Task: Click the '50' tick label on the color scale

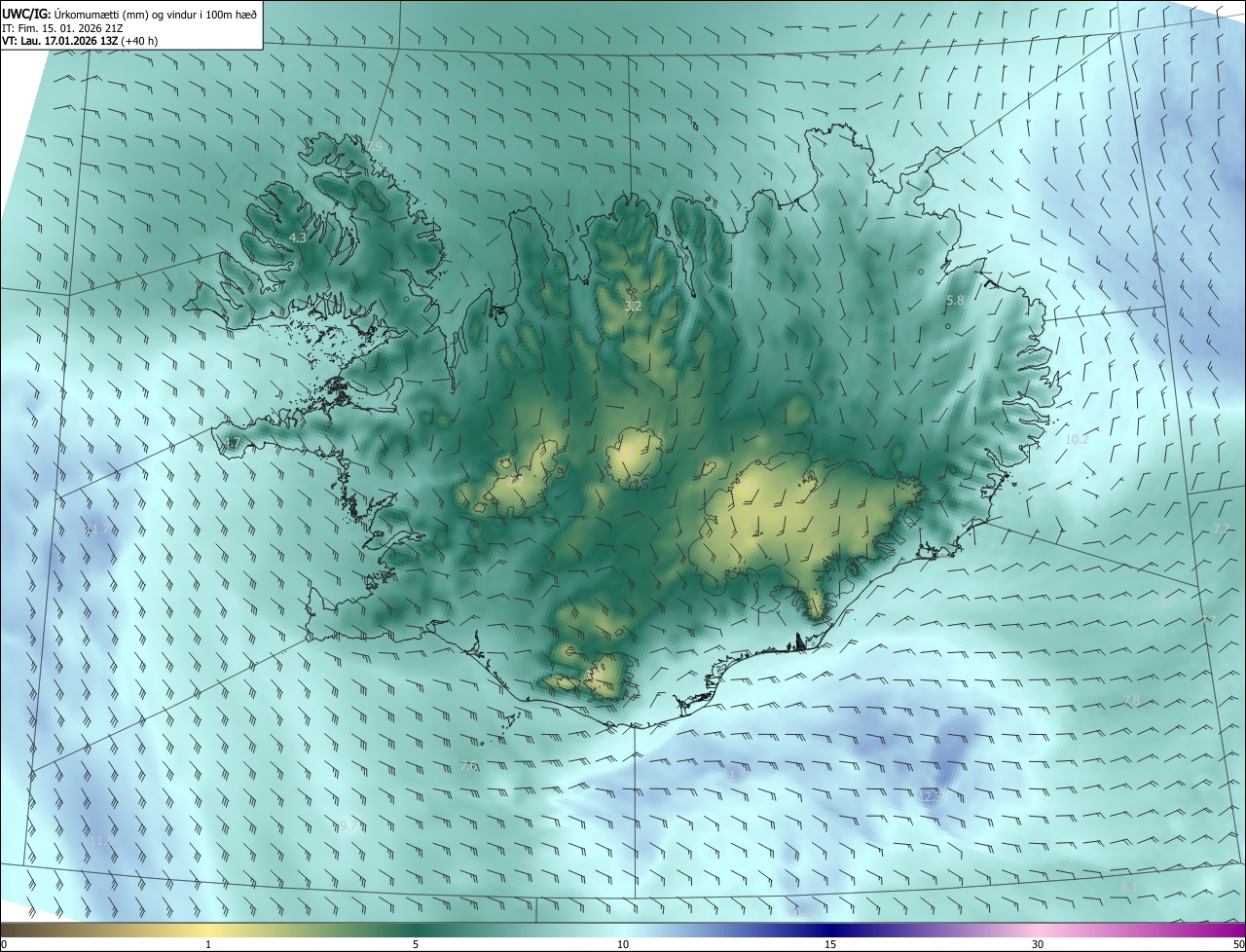Action: point(1238,944)
